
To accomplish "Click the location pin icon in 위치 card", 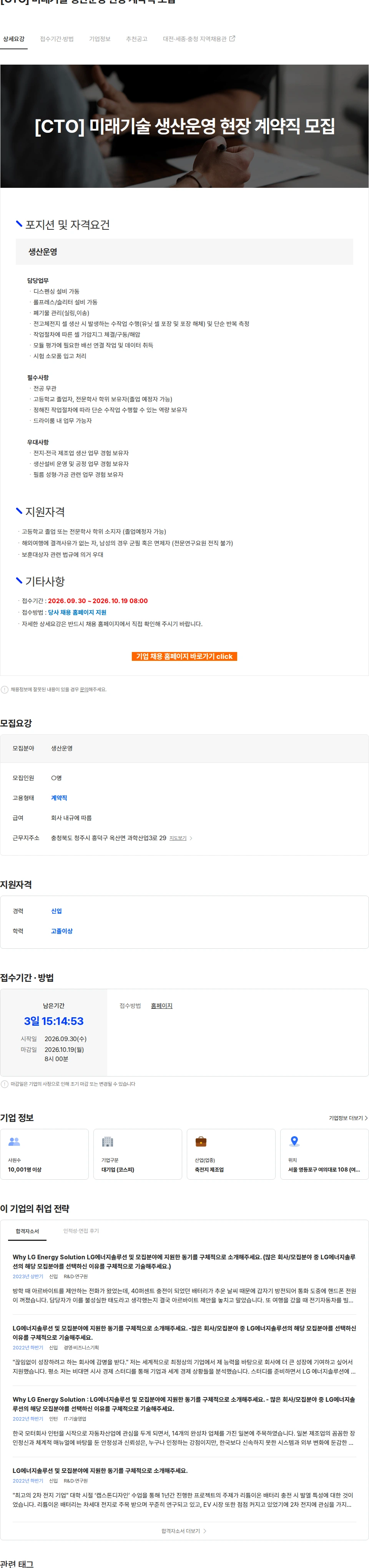I will [x=294, y=1141].
